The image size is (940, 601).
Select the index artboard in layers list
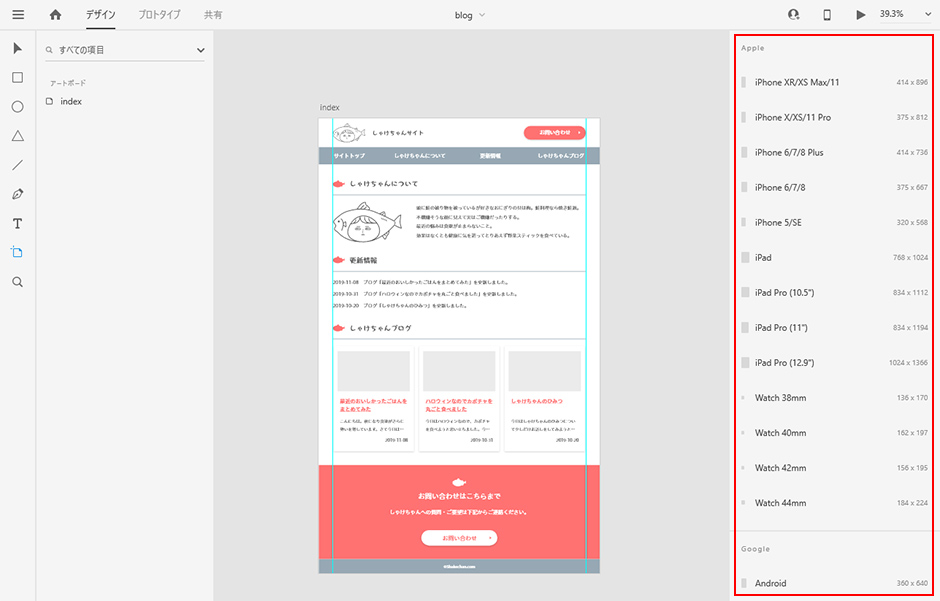[x=71, y=101]
